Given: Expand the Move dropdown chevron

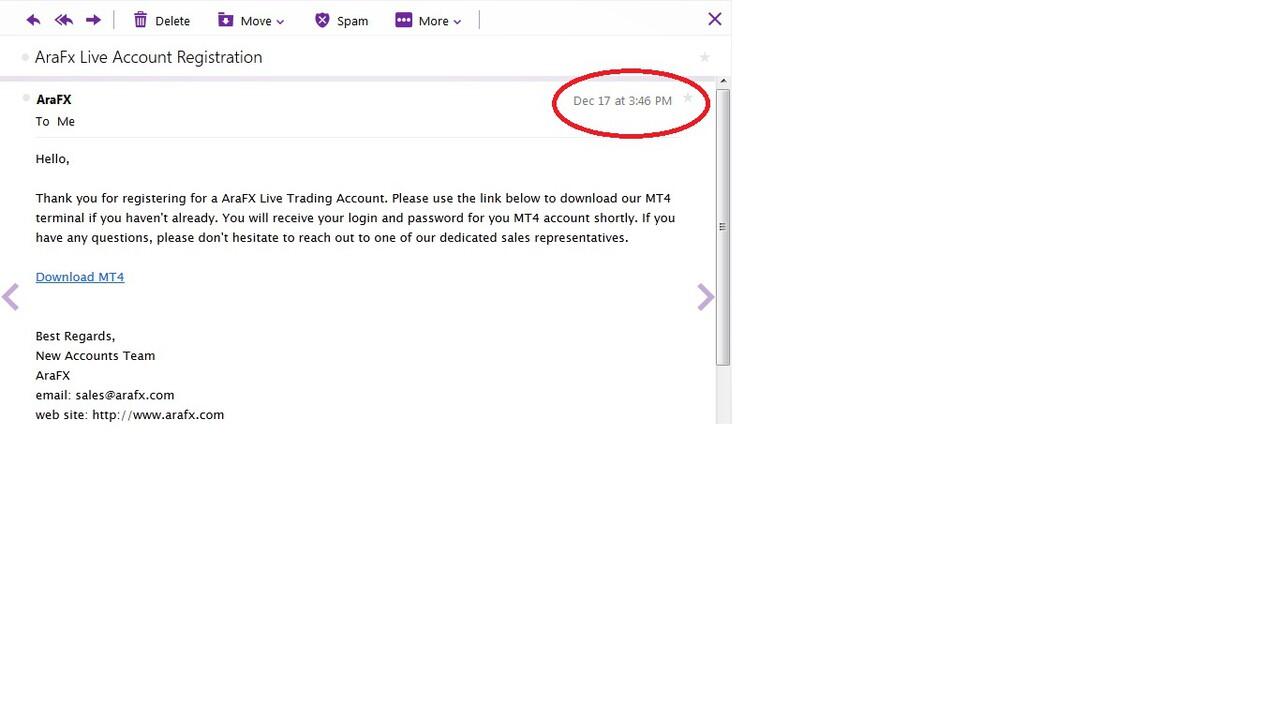Looking at the screenshot, I should tap(280, 22).
